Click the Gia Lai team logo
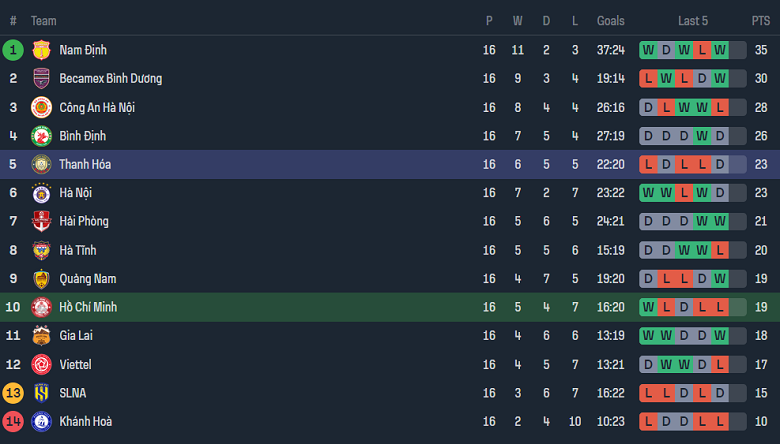 (x=41, y=336)
